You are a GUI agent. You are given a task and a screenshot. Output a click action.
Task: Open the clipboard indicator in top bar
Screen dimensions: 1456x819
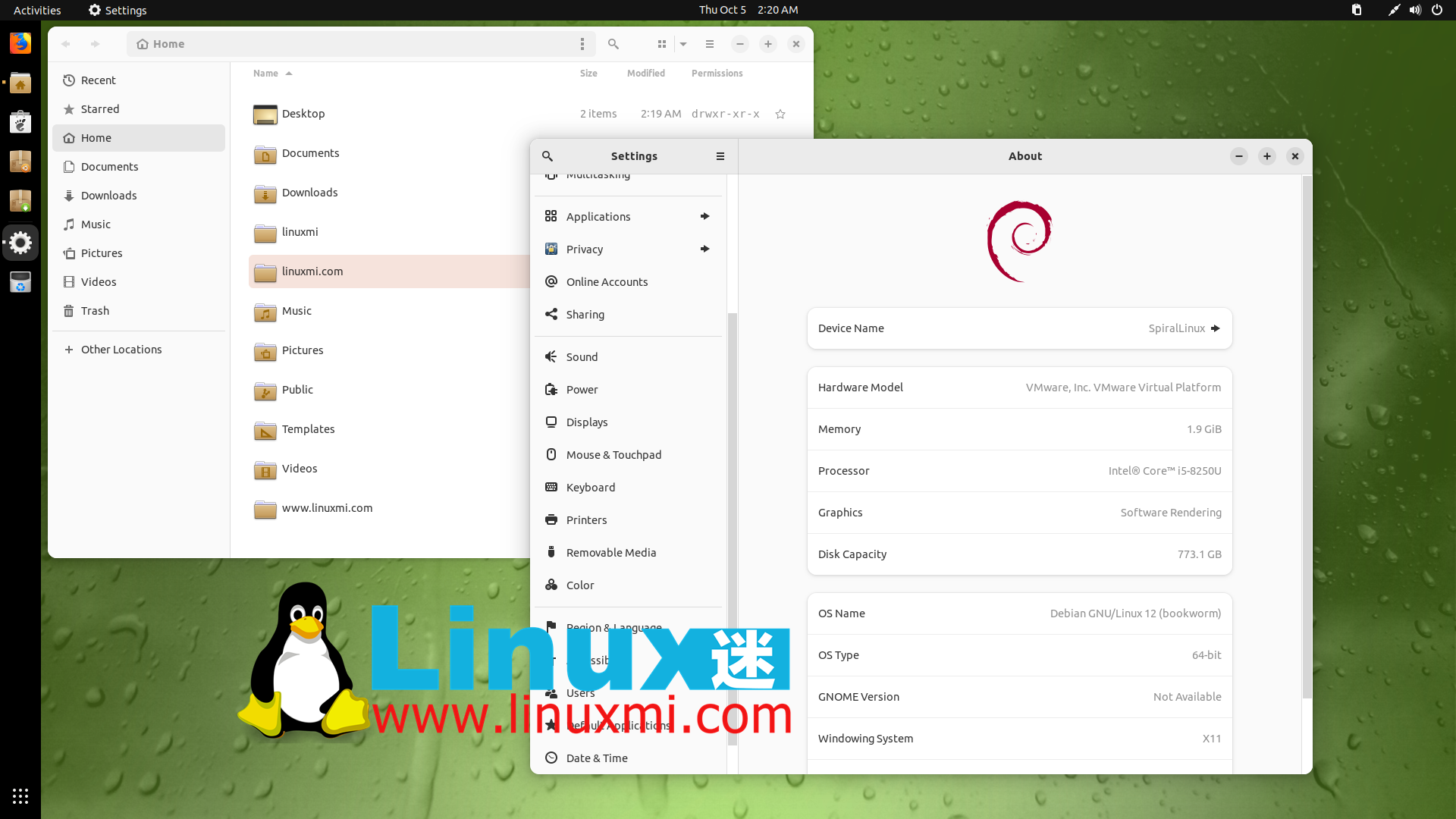pos(1357,10)
